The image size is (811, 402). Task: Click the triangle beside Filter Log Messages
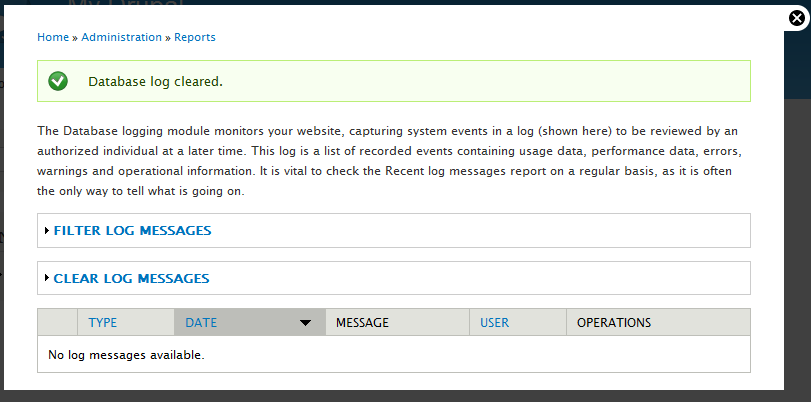pos(46,231)
